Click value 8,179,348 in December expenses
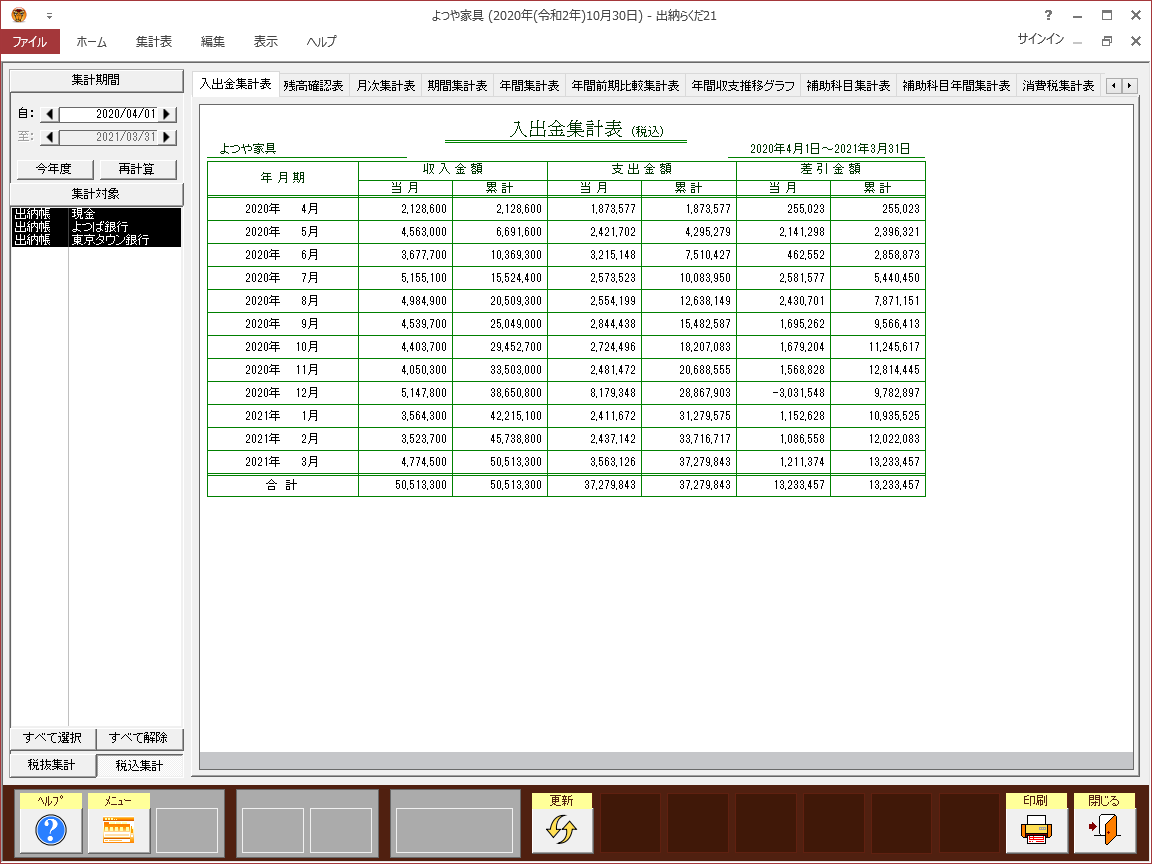The image size is (1152, 864). [x=613, y=393]
